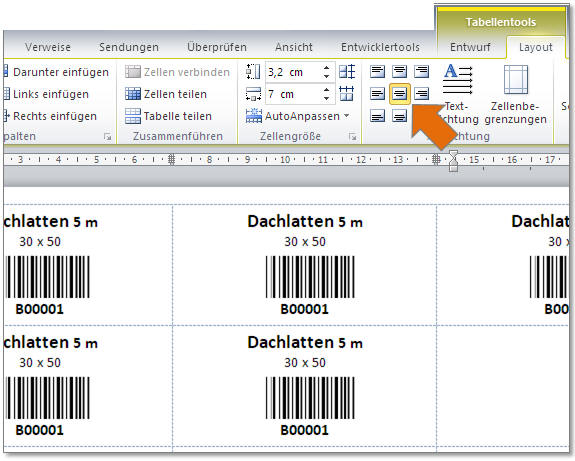This screenshot has height=461, width=575.
Task: Click the Zellen teilen icon
Action: pos(132,94)
